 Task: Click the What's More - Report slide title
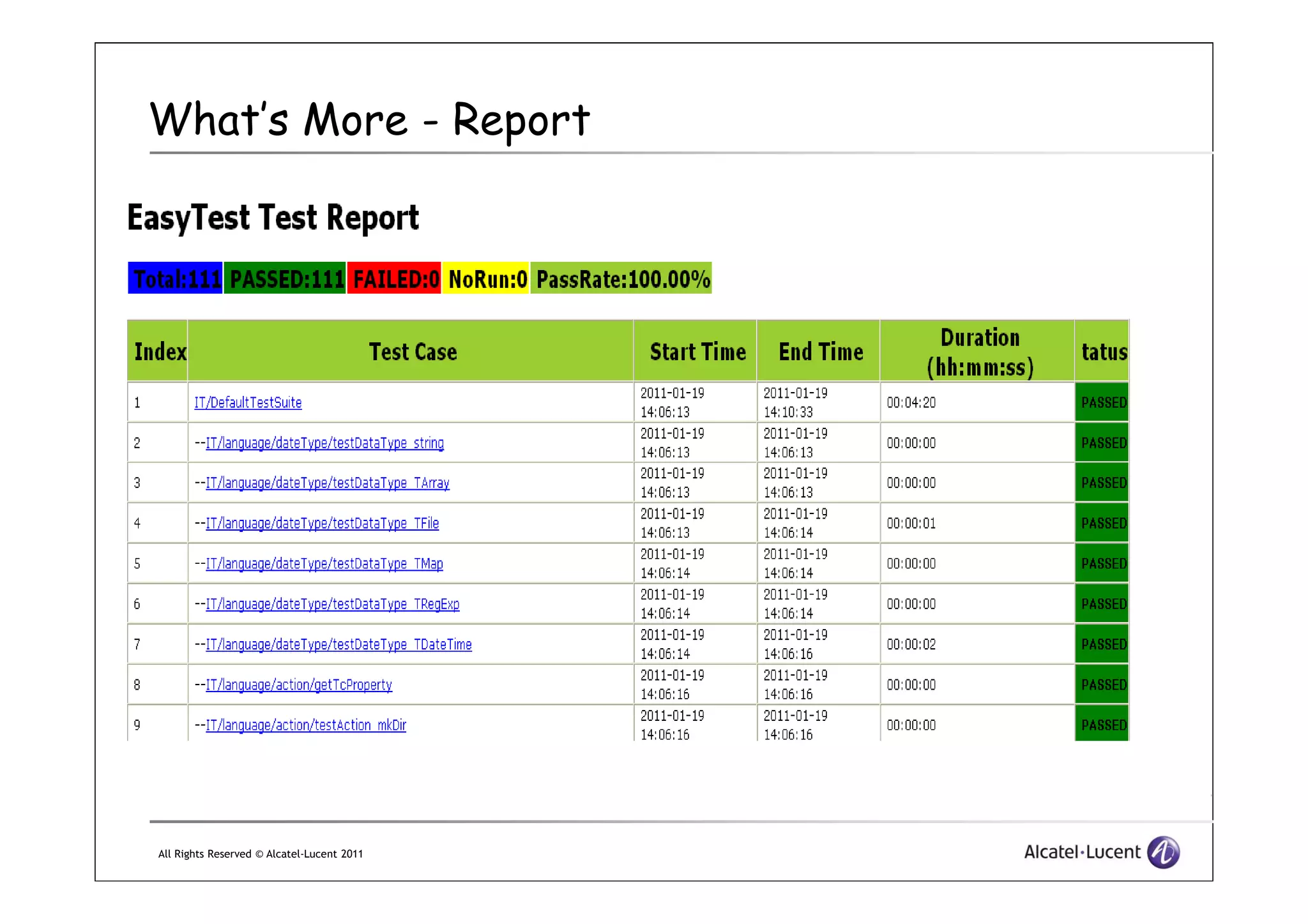(x=370, y=120)
